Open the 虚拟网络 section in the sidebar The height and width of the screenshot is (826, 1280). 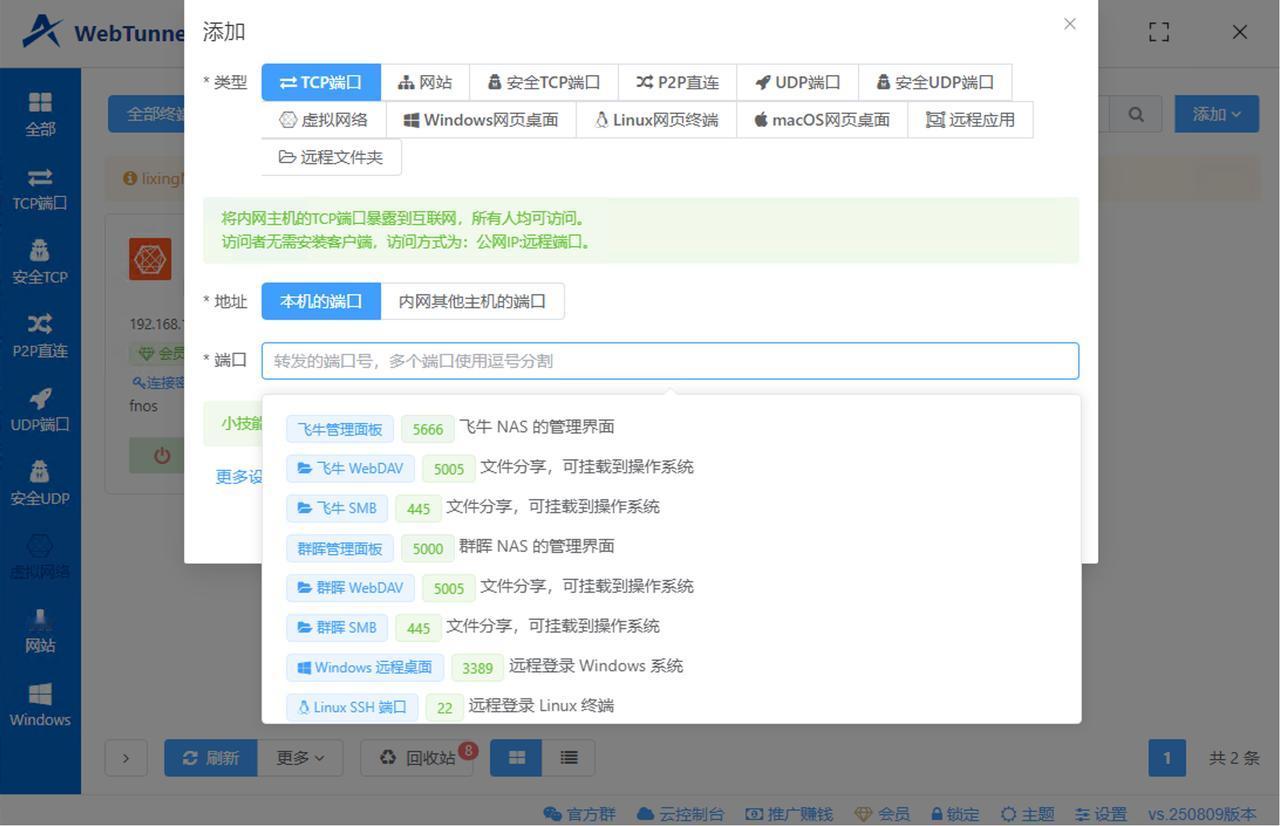tap(40, 557)
